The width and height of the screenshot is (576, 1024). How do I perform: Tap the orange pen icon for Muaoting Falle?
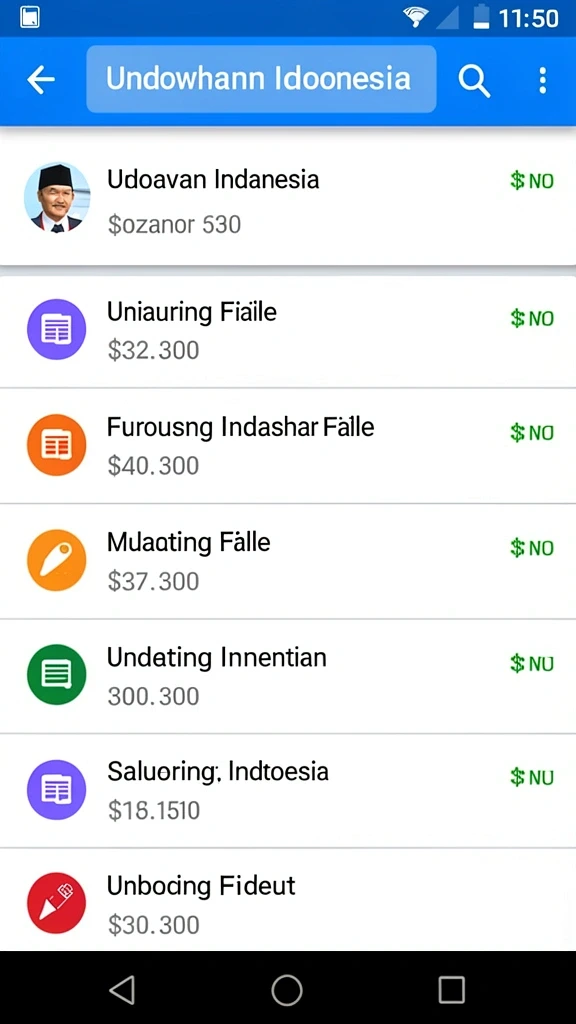coord(57,560)
